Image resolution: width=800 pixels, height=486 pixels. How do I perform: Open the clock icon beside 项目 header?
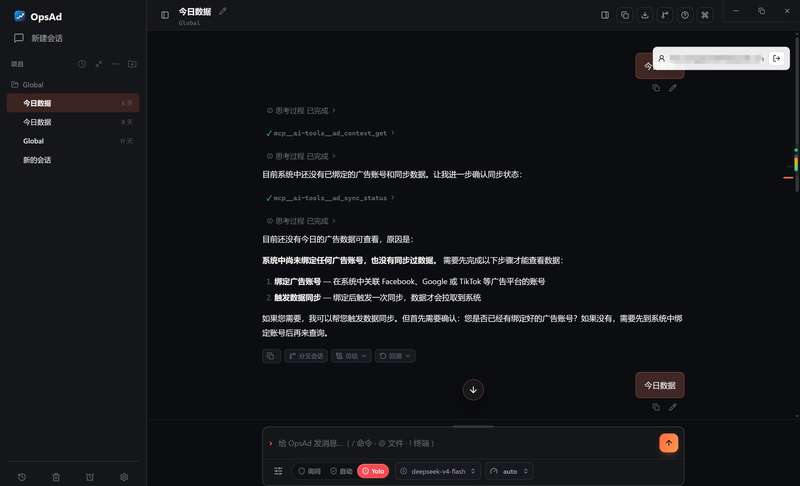pos(82,64)
